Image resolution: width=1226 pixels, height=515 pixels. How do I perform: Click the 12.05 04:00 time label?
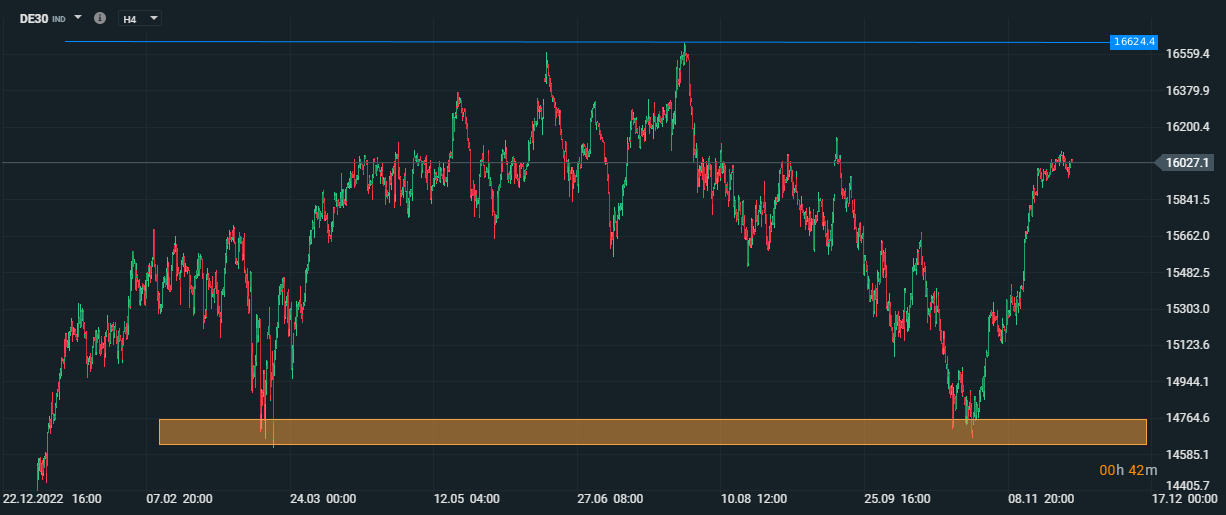[x=467, y=498]
